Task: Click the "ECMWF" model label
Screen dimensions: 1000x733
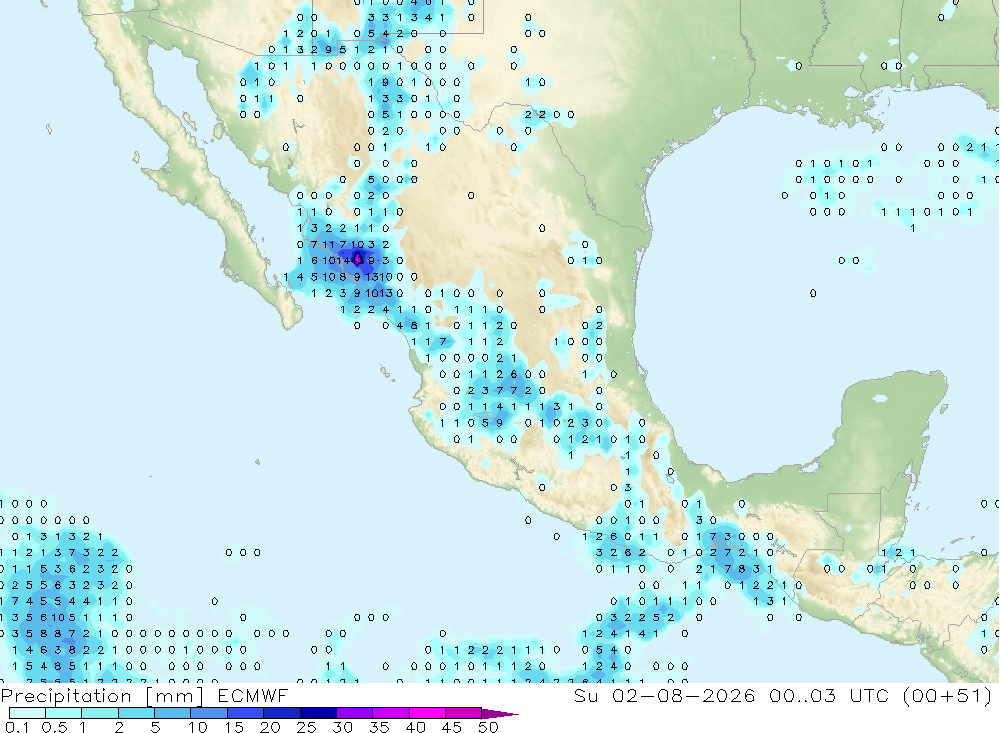Action: (253, 695)
